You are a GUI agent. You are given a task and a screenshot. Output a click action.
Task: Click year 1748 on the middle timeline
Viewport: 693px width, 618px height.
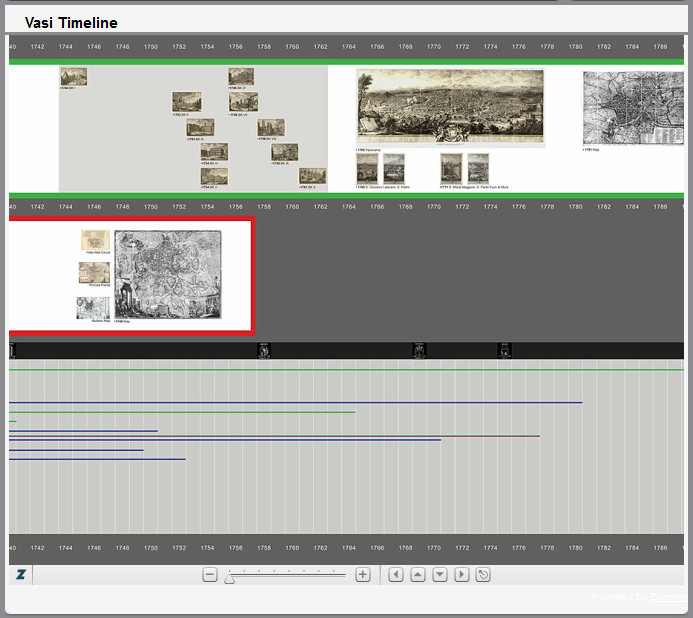[x=122, y=207]
